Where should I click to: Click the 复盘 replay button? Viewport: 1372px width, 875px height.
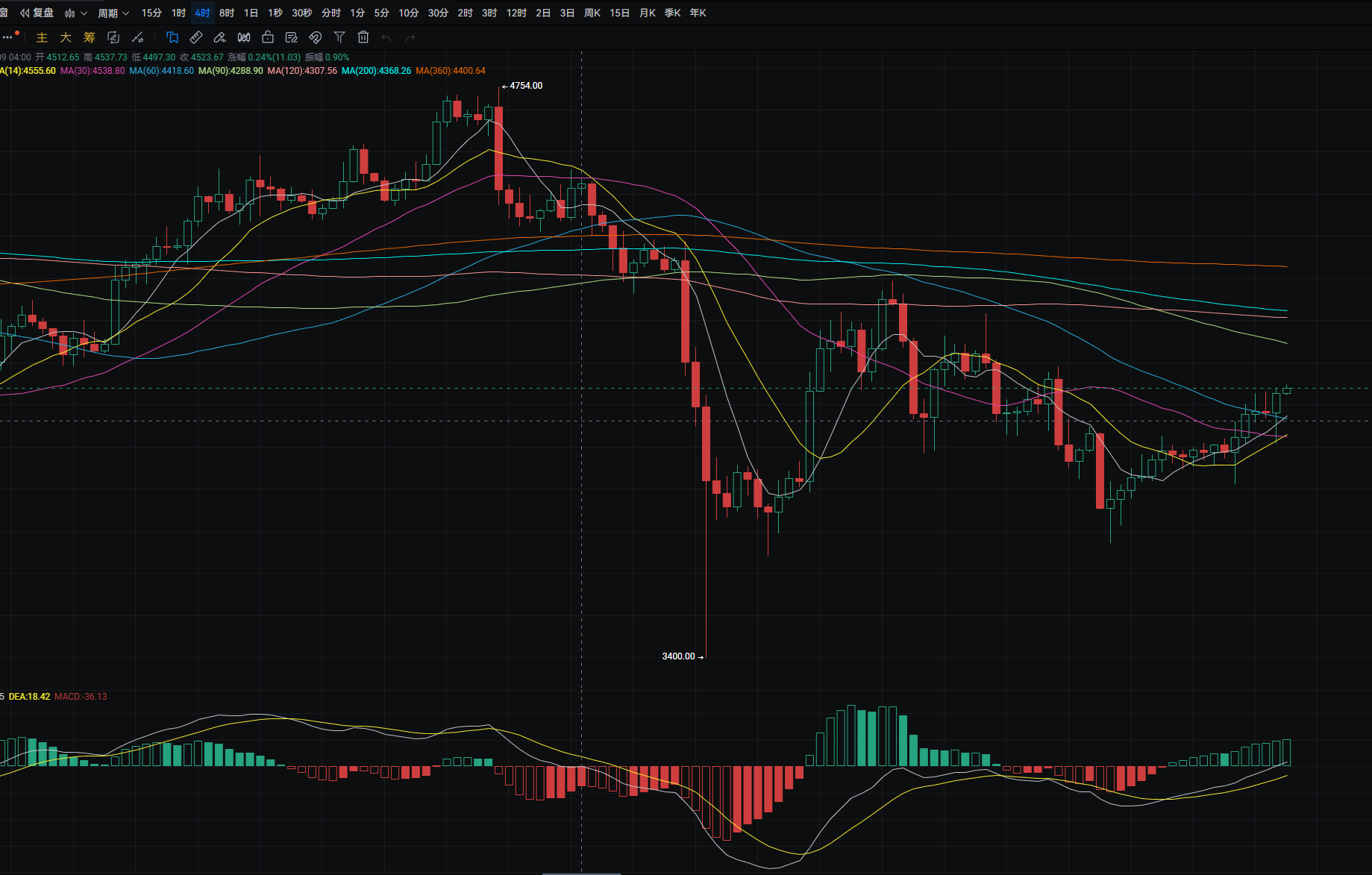tap(37, 13)
